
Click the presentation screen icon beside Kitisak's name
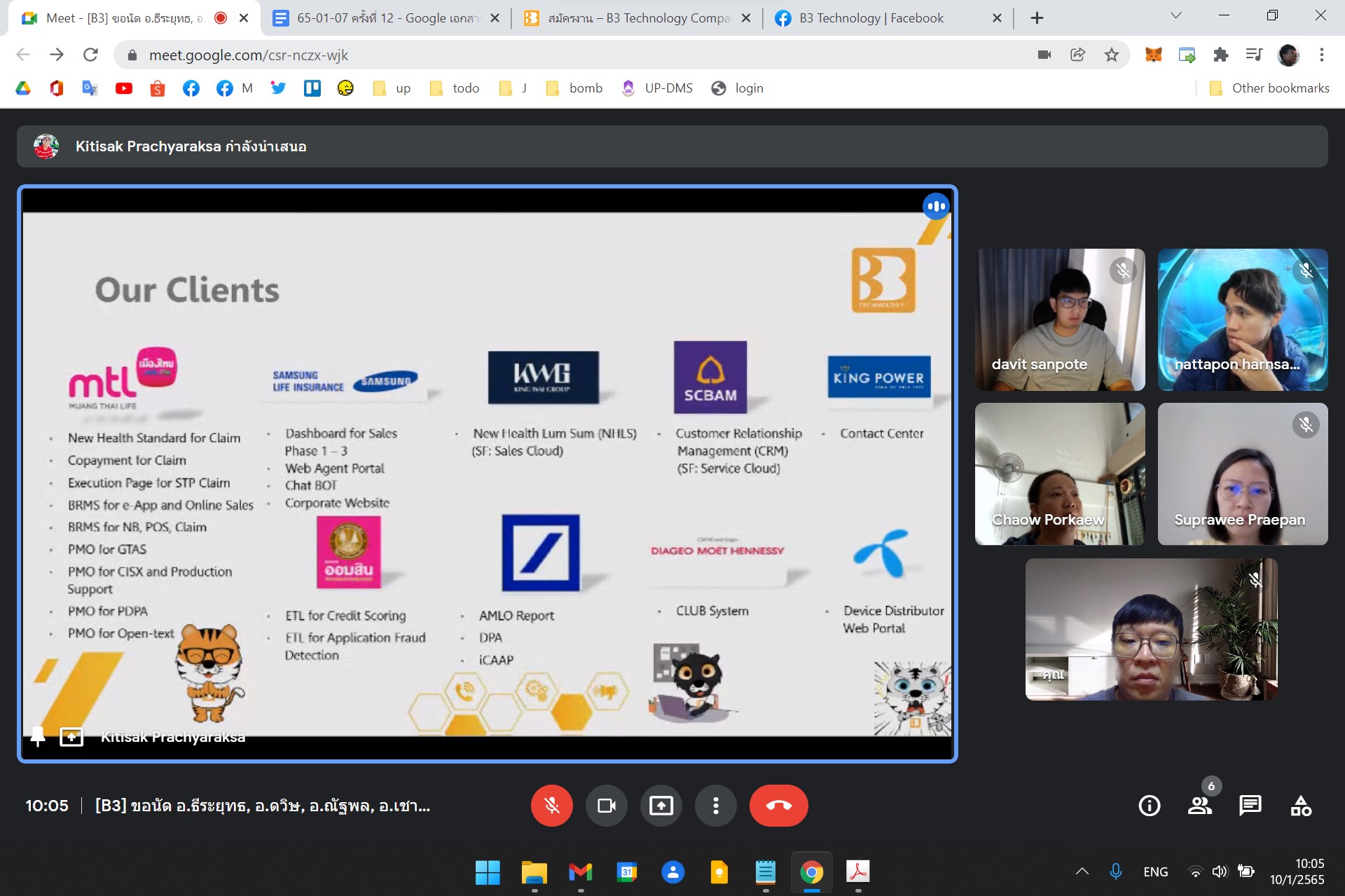71,736
